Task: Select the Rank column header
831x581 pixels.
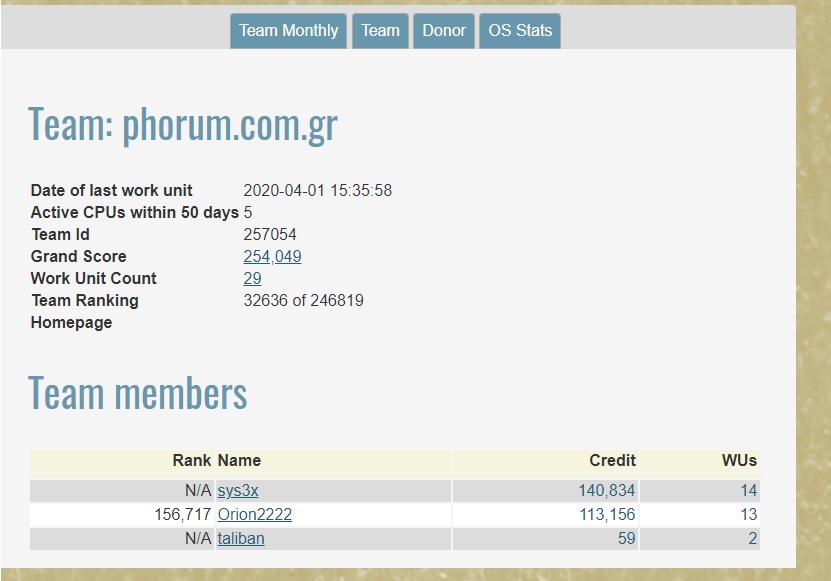Action: click(x=192, y=460)
